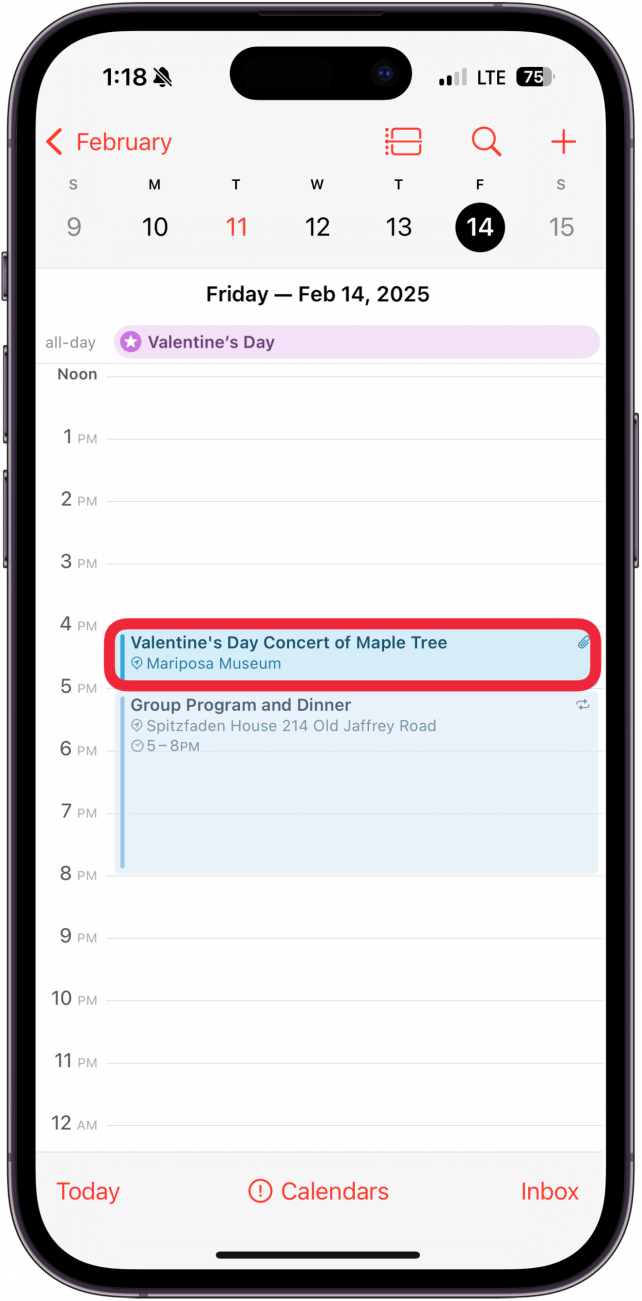Open Group Program and Dinner event
The width and height of the screenshot is (642, 1301).
pos(357,790)
